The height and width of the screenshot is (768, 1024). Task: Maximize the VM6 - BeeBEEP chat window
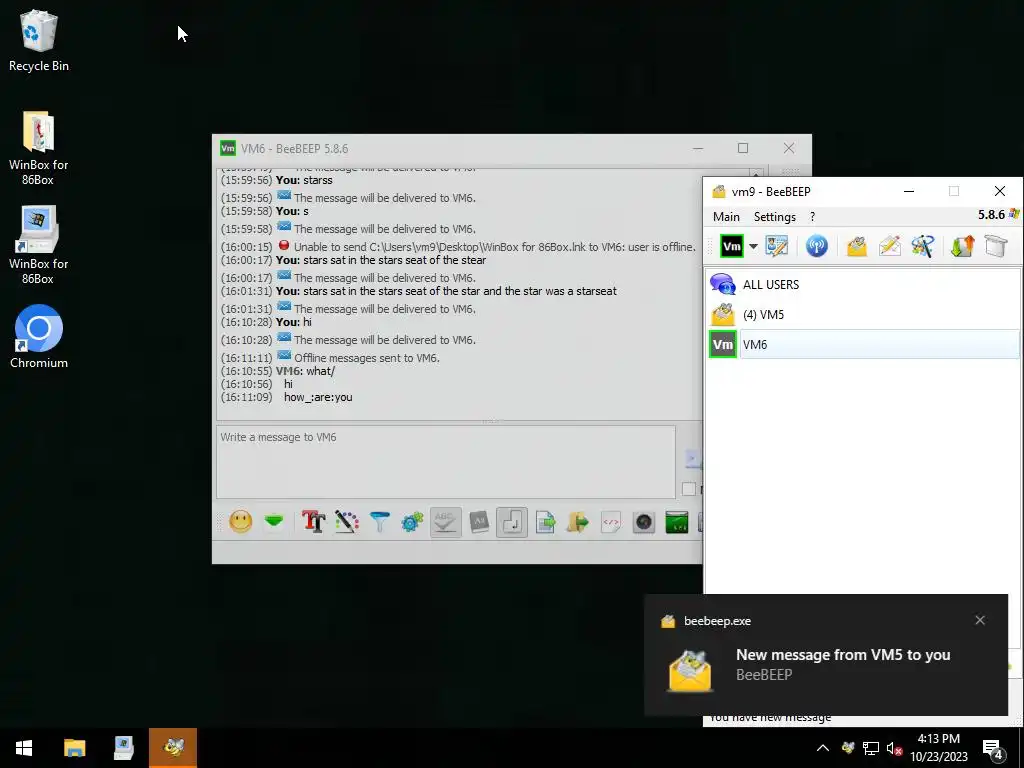click(x=743, y=148)
